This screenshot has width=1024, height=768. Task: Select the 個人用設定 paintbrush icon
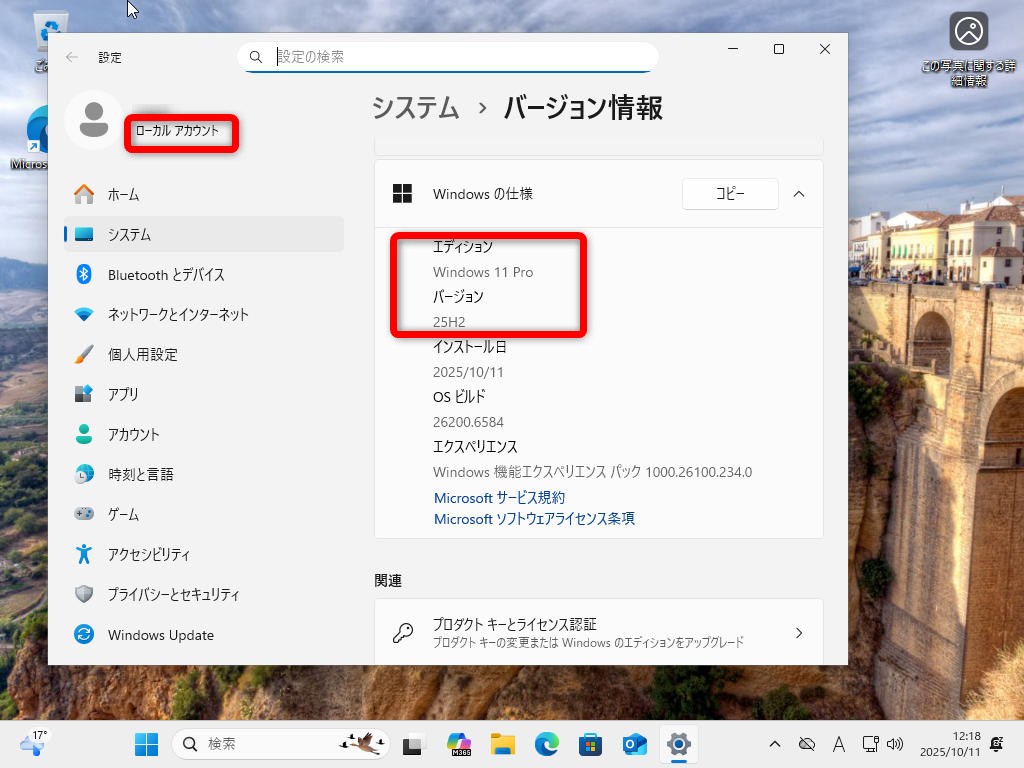(x=85, y=354)
